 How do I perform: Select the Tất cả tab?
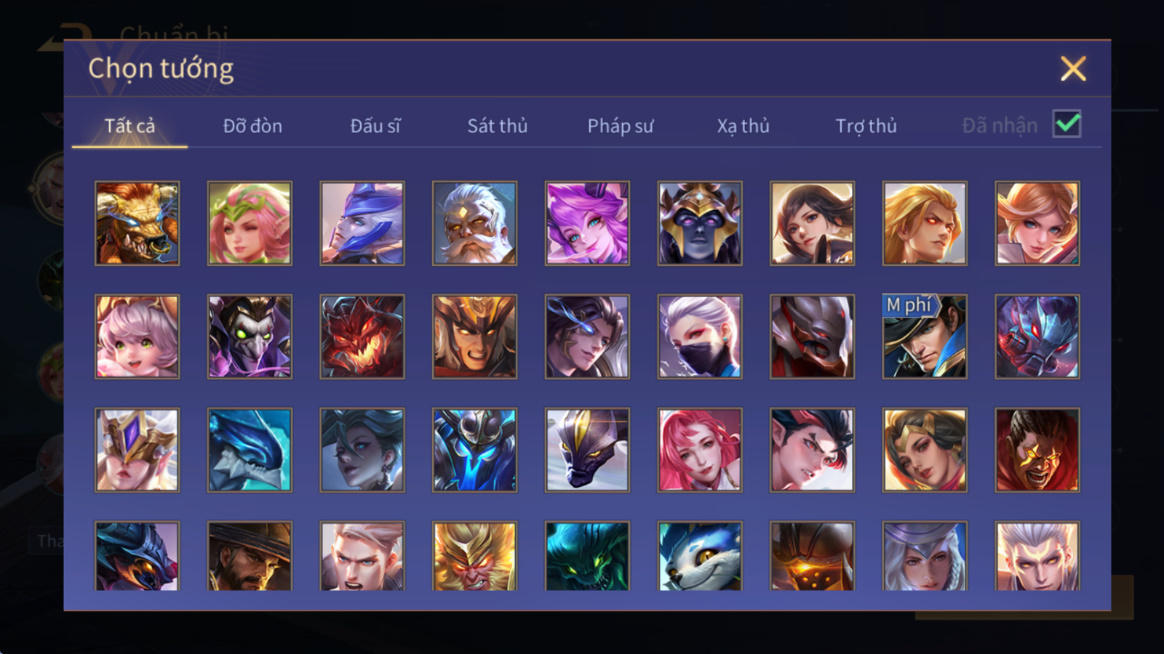tap(130, 126)
